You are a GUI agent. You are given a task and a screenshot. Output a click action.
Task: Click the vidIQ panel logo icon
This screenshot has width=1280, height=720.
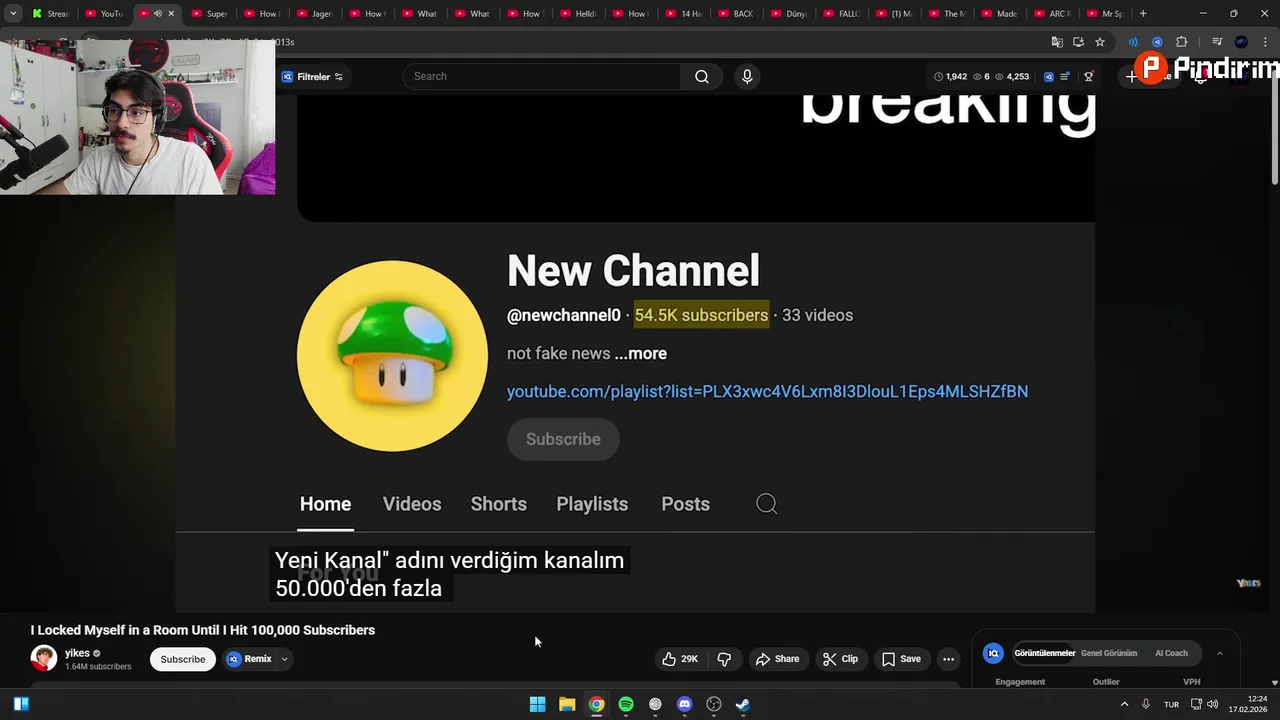coord(993,653)
